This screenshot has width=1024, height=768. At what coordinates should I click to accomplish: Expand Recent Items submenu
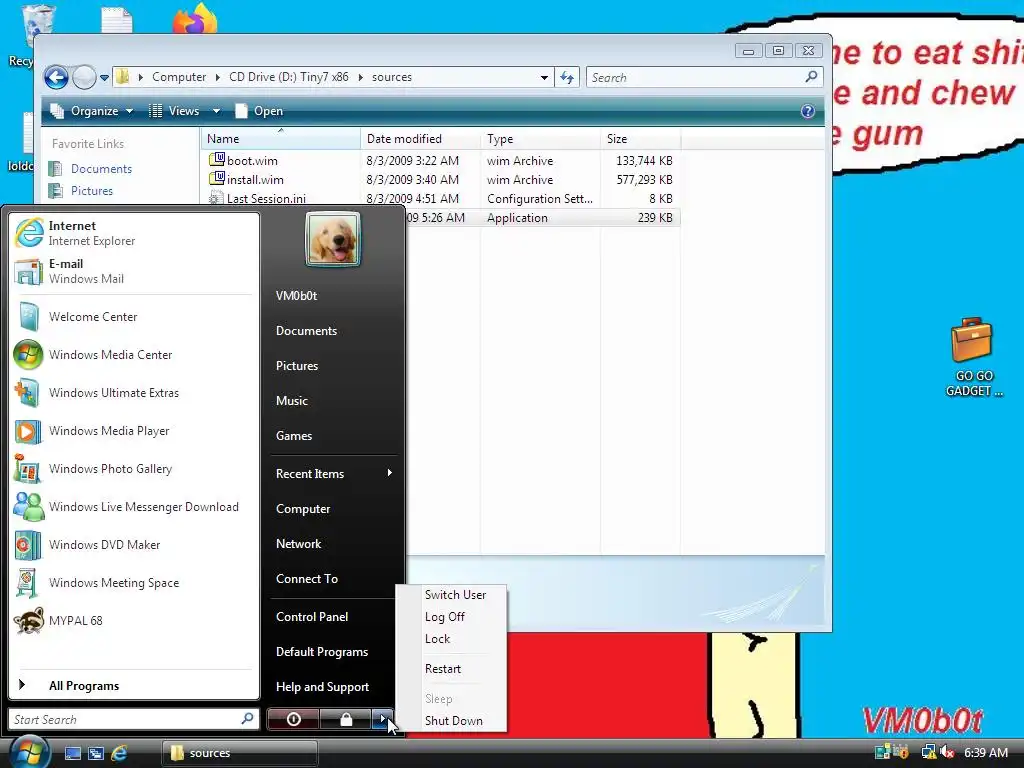(x=334, y=473)
